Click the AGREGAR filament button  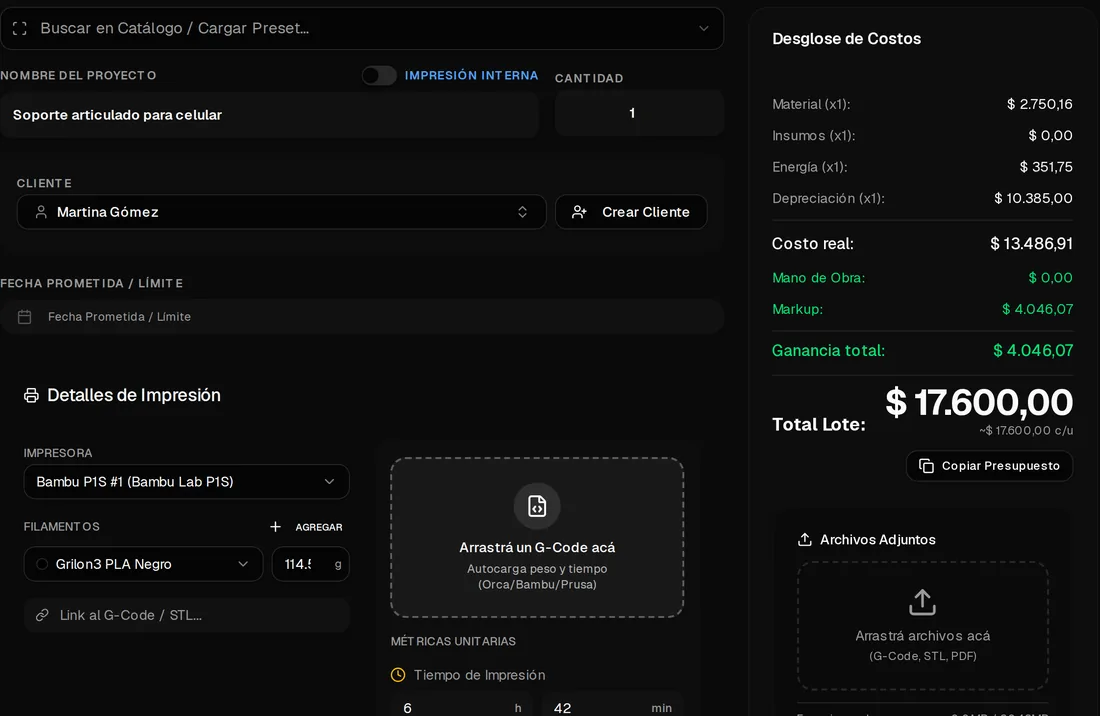click(x=307, y=527)
